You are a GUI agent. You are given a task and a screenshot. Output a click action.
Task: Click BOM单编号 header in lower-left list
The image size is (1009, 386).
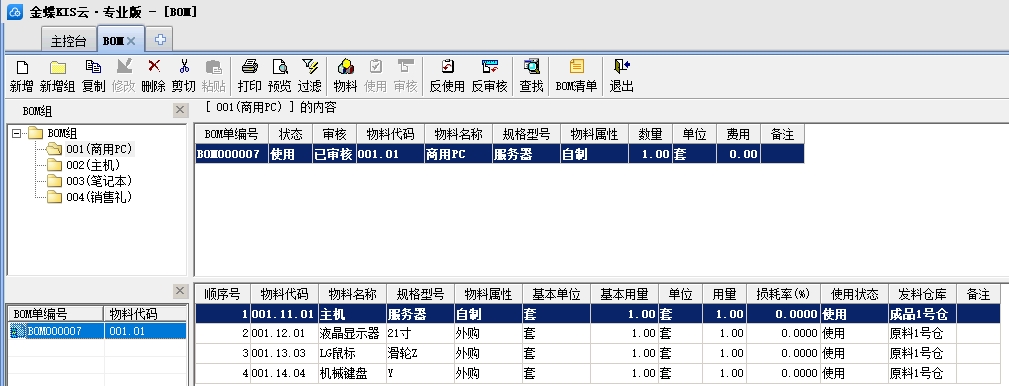click(x=55, y=314)
